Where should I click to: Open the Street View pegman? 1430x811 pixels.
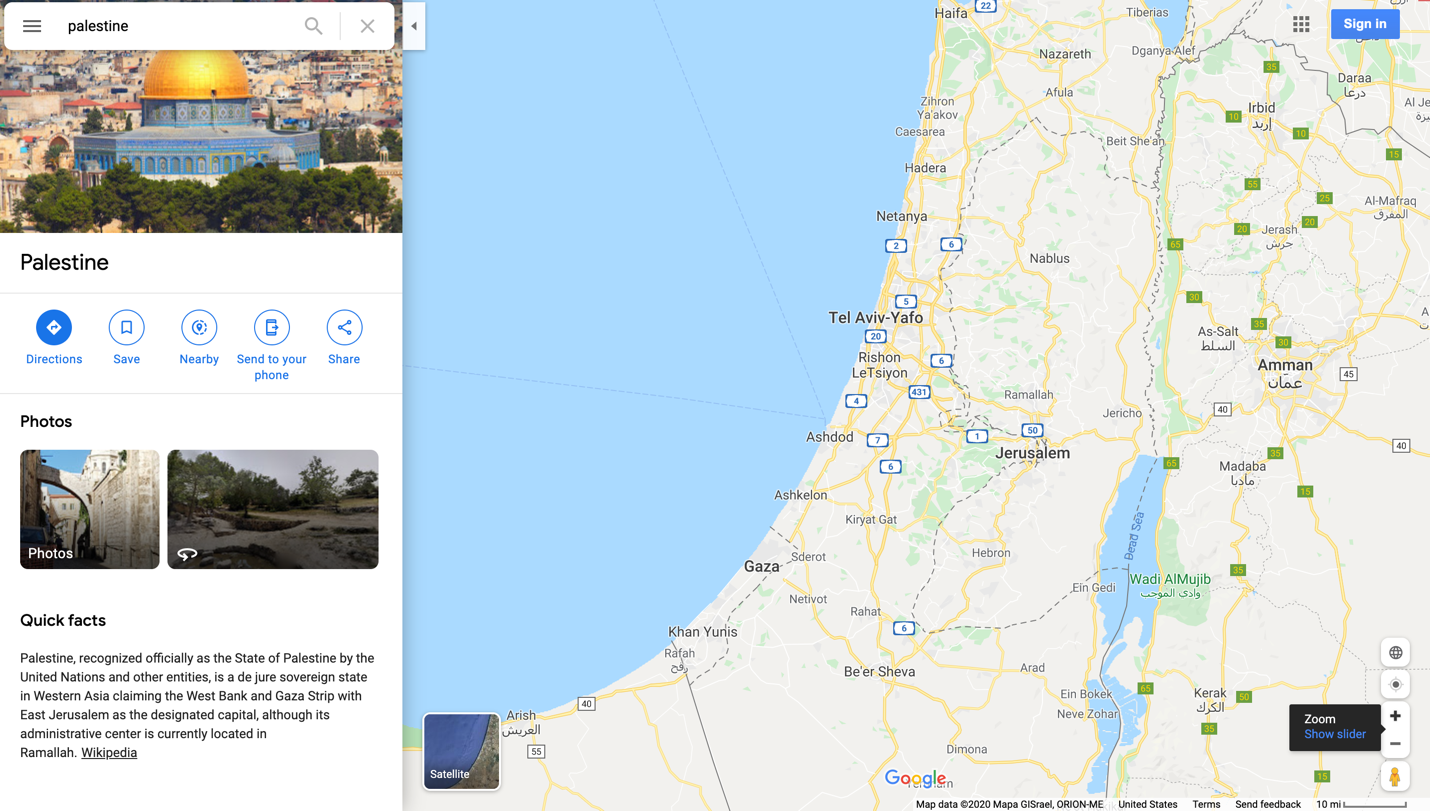(1395, 777)
